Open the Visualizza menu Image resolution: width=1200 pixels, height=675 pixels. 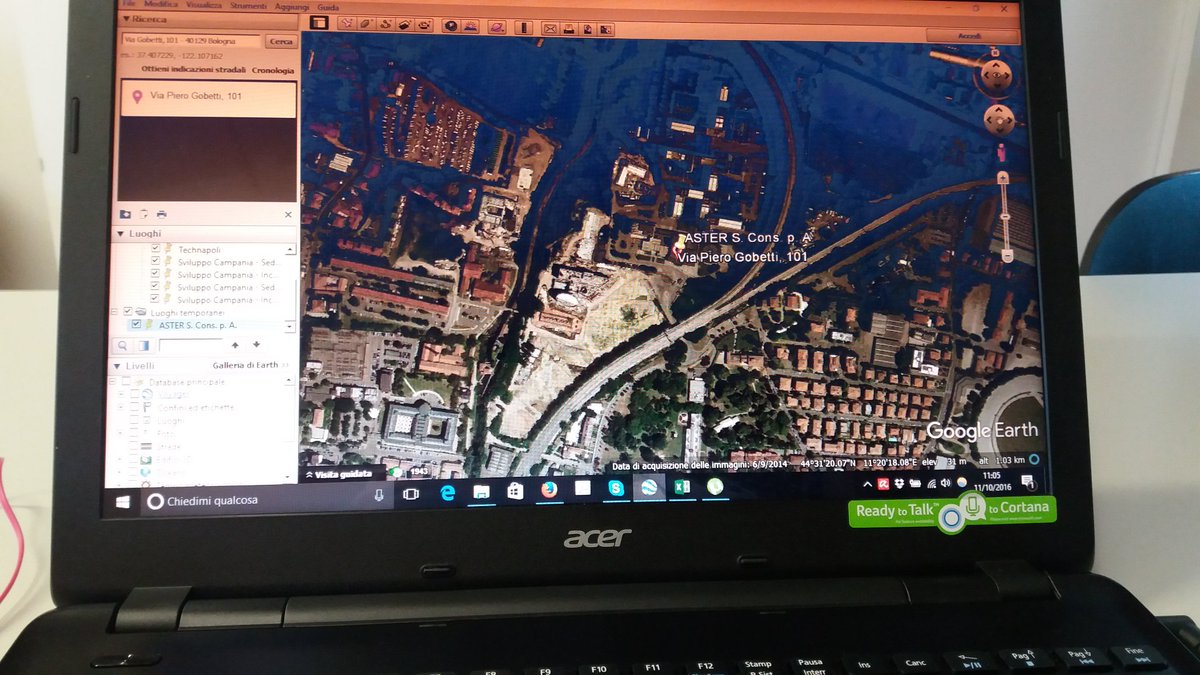(204, 5)
